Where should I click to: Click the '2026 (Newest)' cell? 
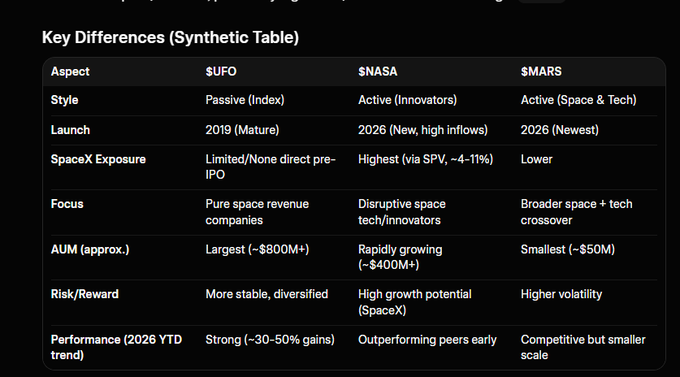click(x=560, y=130)
